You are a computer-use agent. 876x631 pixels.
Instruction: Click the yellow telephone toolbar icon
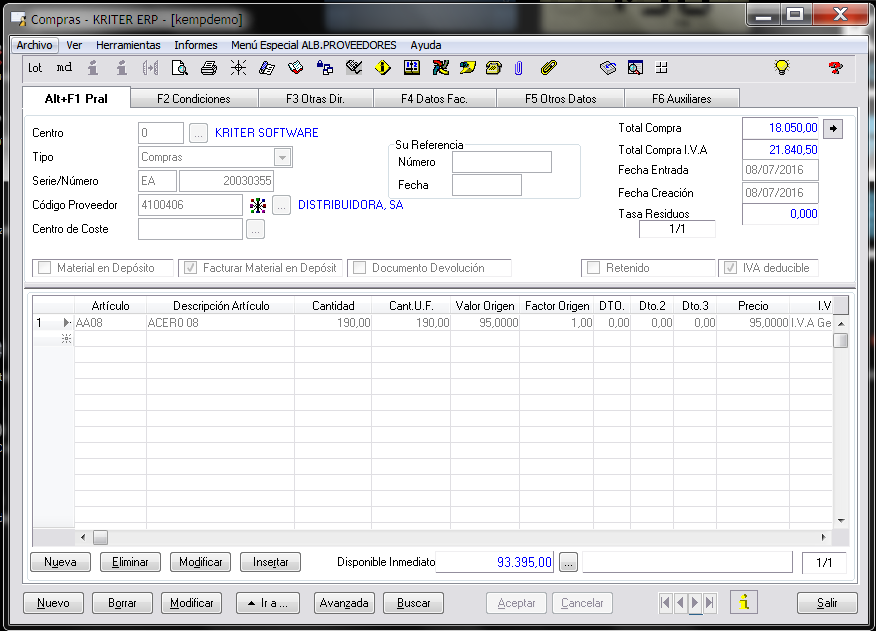click(494, 68)
